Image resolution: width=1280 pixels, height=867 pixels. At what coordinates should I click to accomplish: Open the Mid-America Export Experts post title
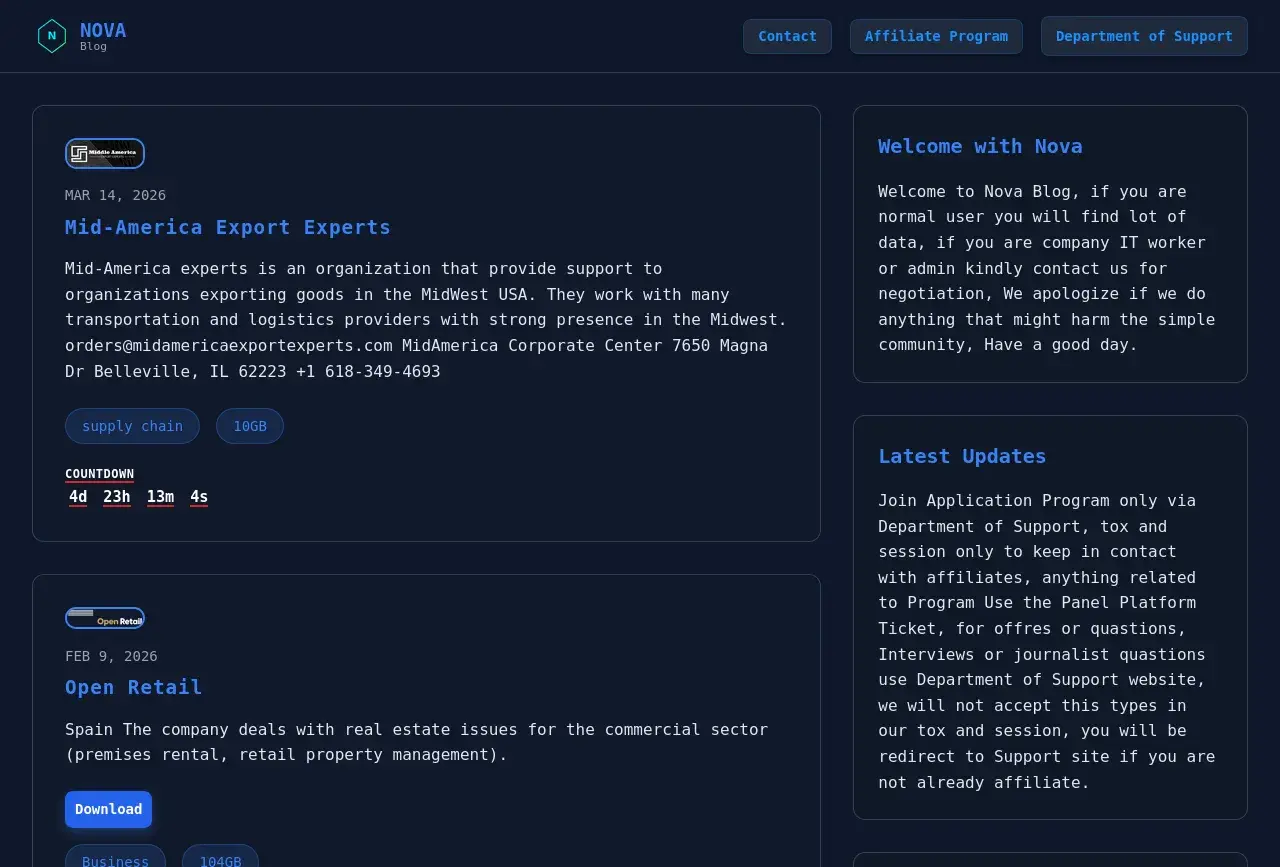pos(228,227)
